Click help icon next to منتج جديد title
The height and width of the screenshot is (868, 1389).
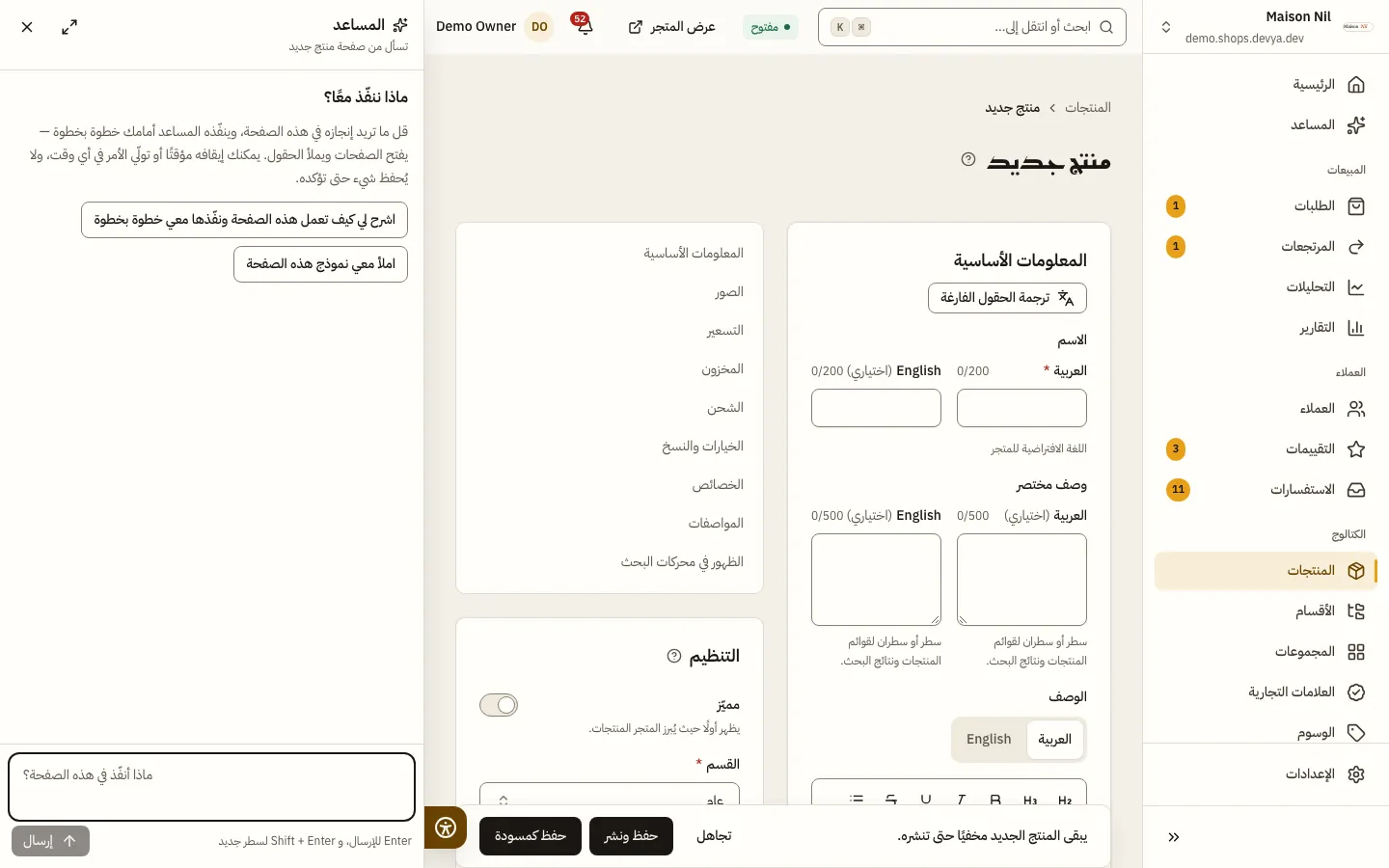[x=968, y=159]
